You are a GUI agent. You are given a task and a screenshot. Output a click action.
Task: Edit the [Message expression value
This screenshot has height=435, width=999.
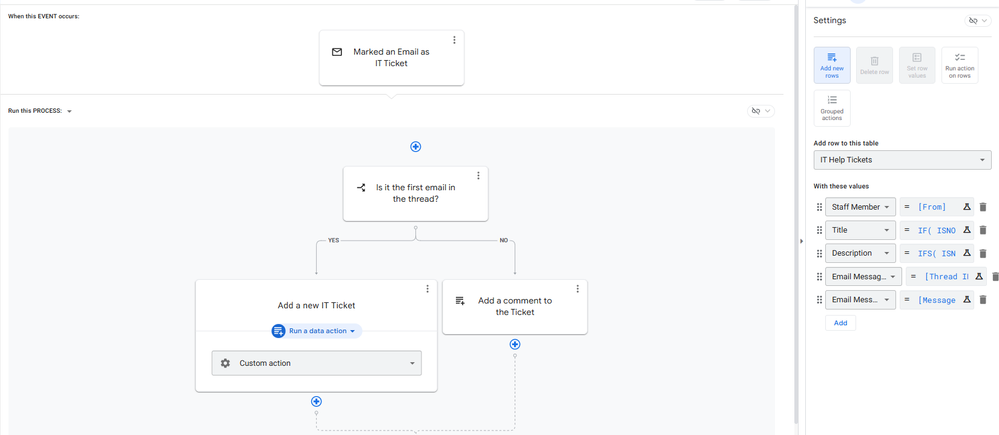tap(937, 300)
